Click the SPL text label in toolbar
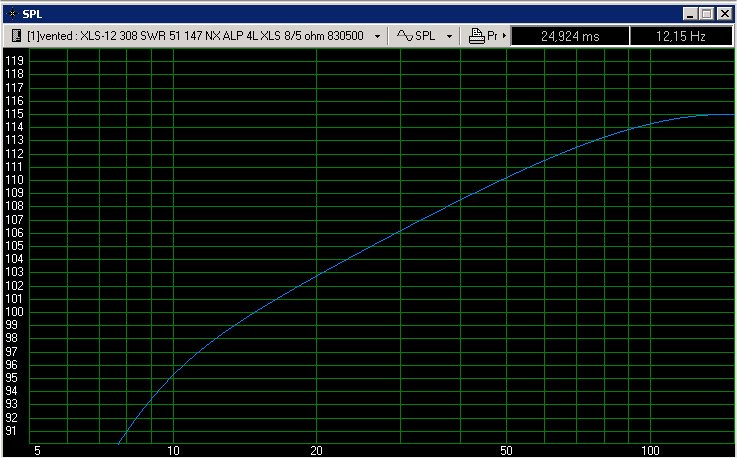 click(425, 36)
